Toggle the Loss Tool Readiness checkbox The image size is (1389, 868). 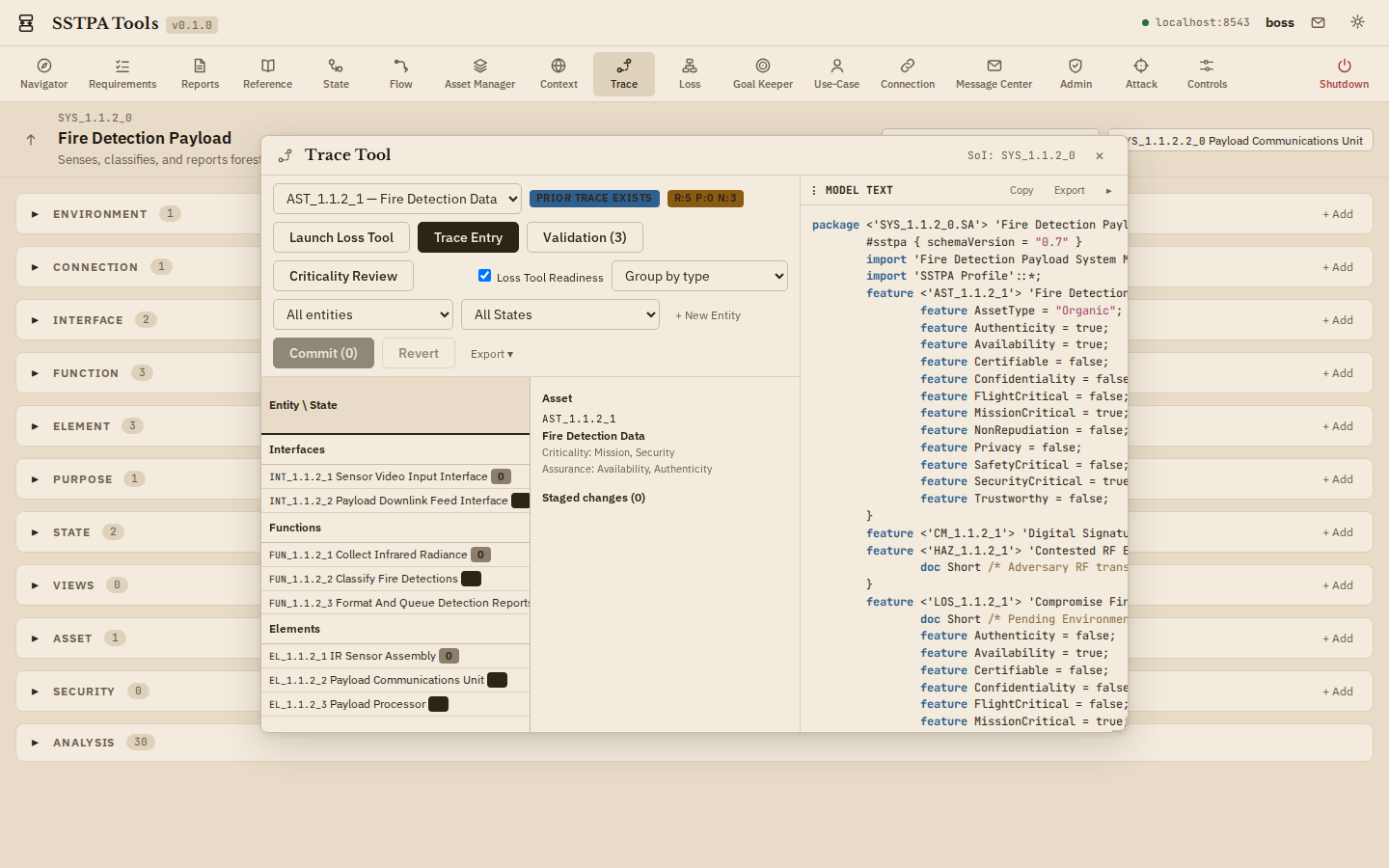pyautogui.click(x=484, y=276)
